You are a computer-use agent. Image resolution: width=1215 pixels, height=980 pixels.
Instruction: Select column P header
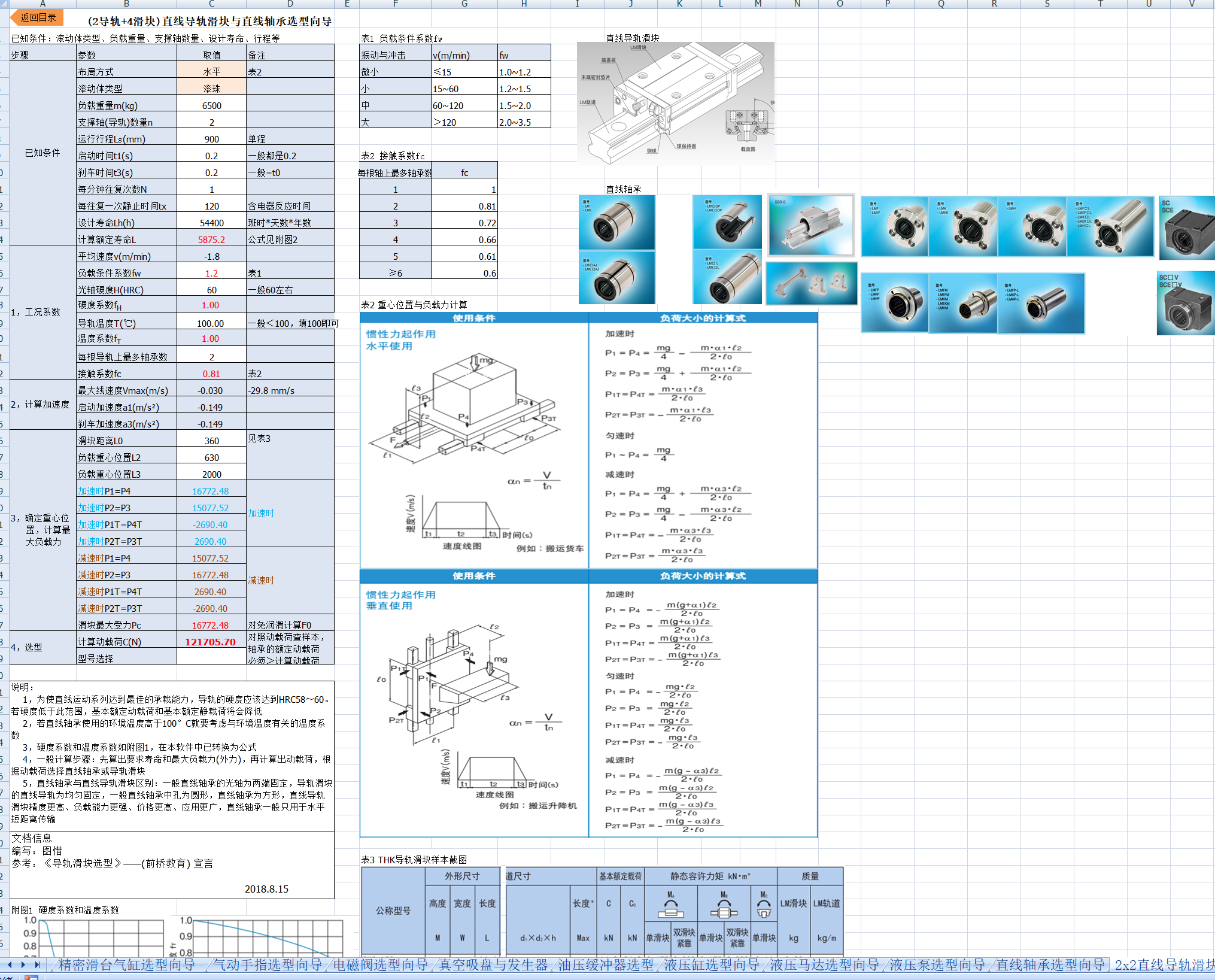click(887, 4)
